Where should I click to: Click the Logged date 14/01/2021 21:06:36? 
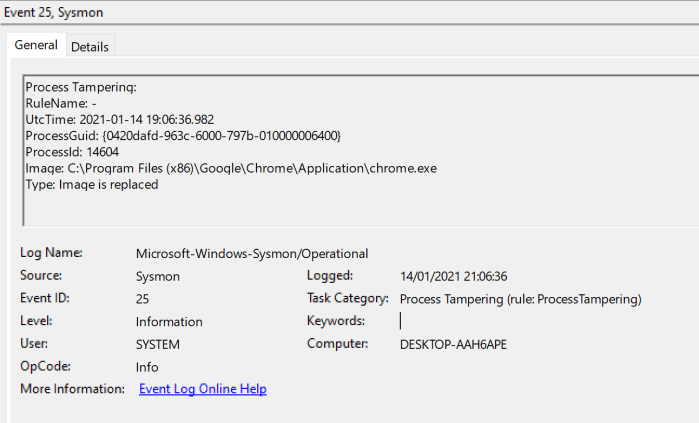point(453,276)
